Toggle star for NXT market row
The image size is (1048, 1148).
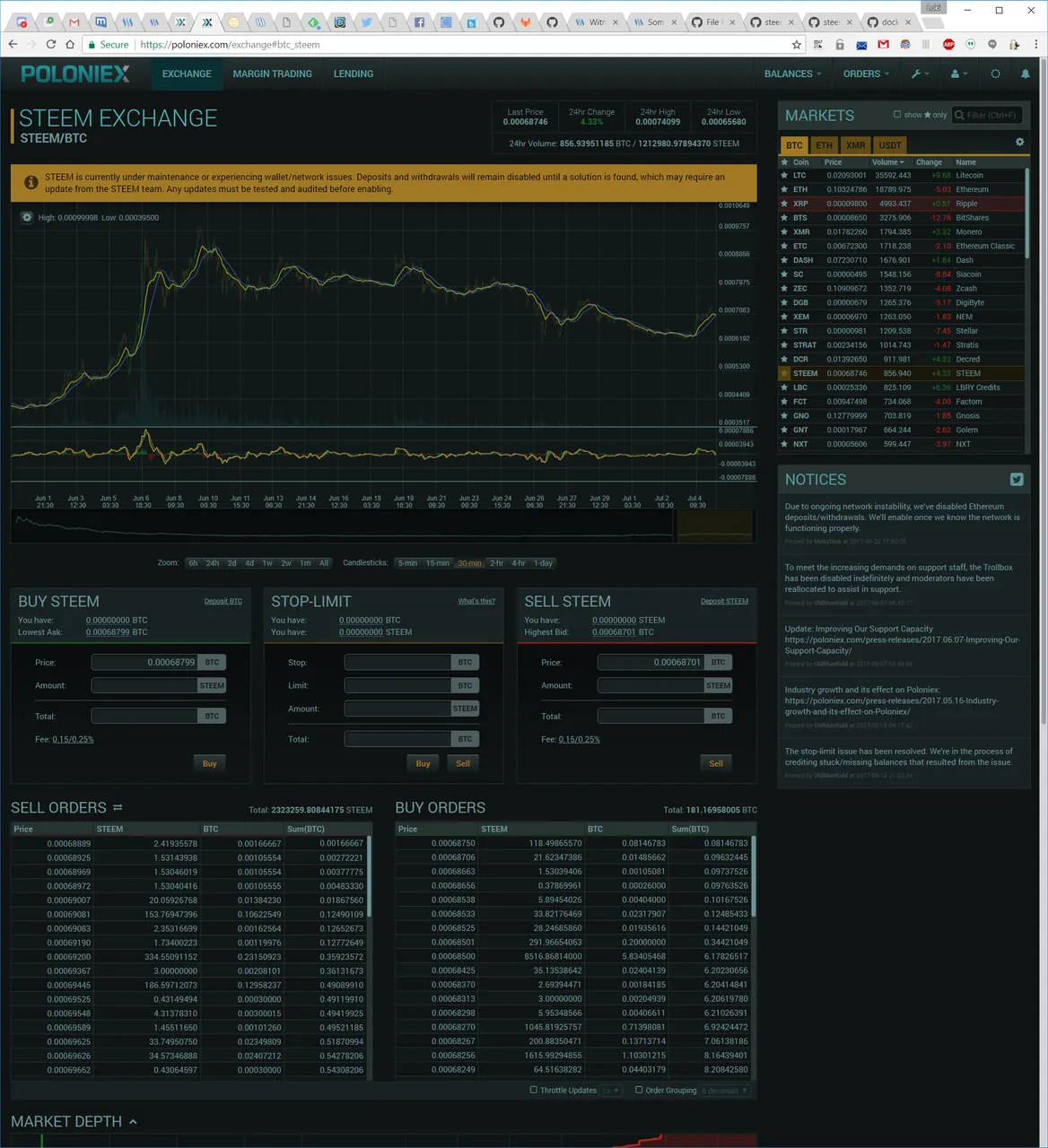pos(784,444)
